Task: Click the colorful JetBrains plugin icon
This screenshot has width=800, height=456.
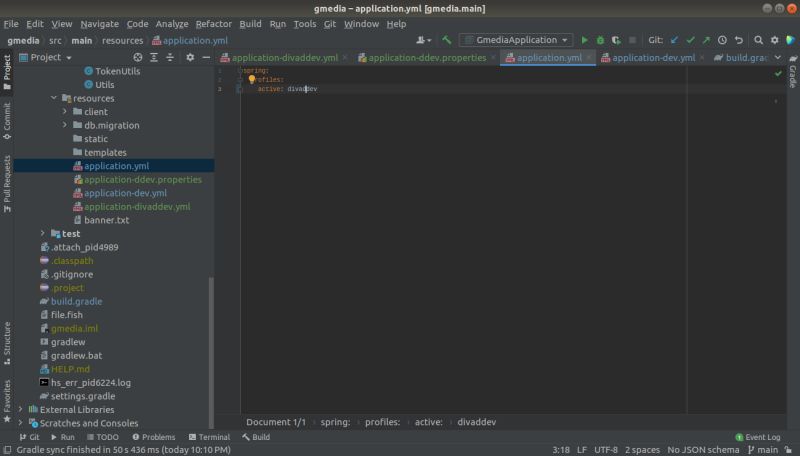Action: [790, 40]
